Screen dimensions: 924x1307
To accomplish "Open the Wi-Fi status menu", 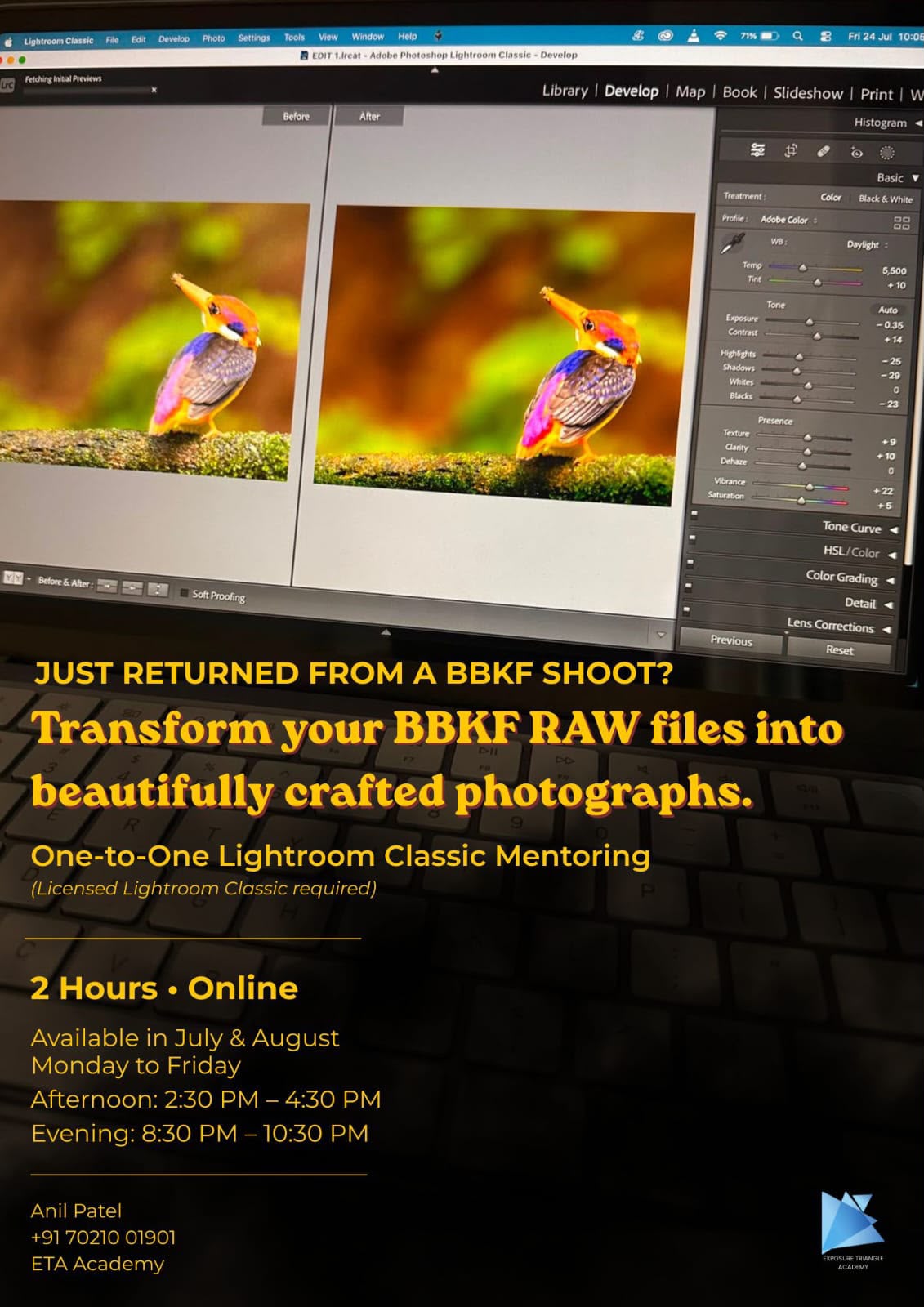I will 720,36.
